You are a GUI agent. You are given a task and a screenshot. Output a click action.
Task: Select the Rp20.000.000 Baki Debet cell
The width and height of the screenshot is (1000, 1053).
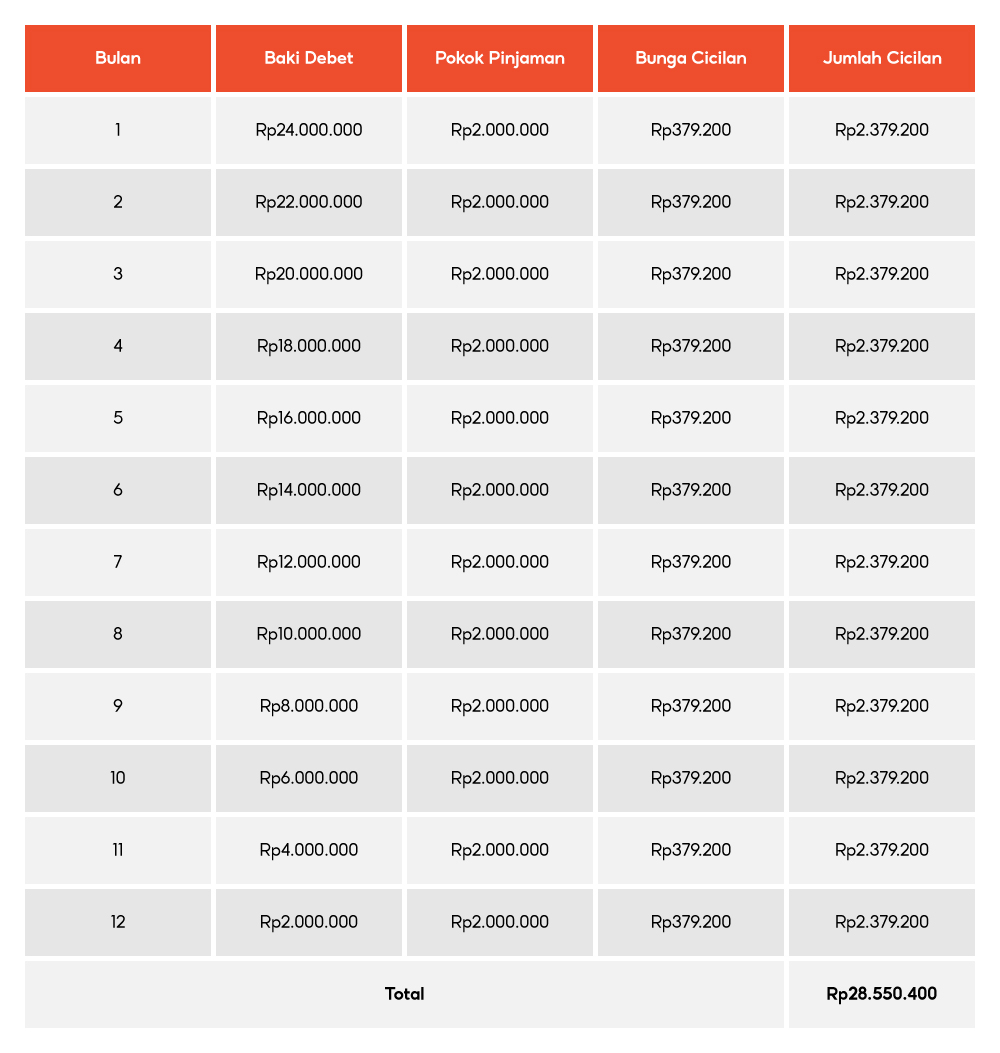(x=309, y=274)
